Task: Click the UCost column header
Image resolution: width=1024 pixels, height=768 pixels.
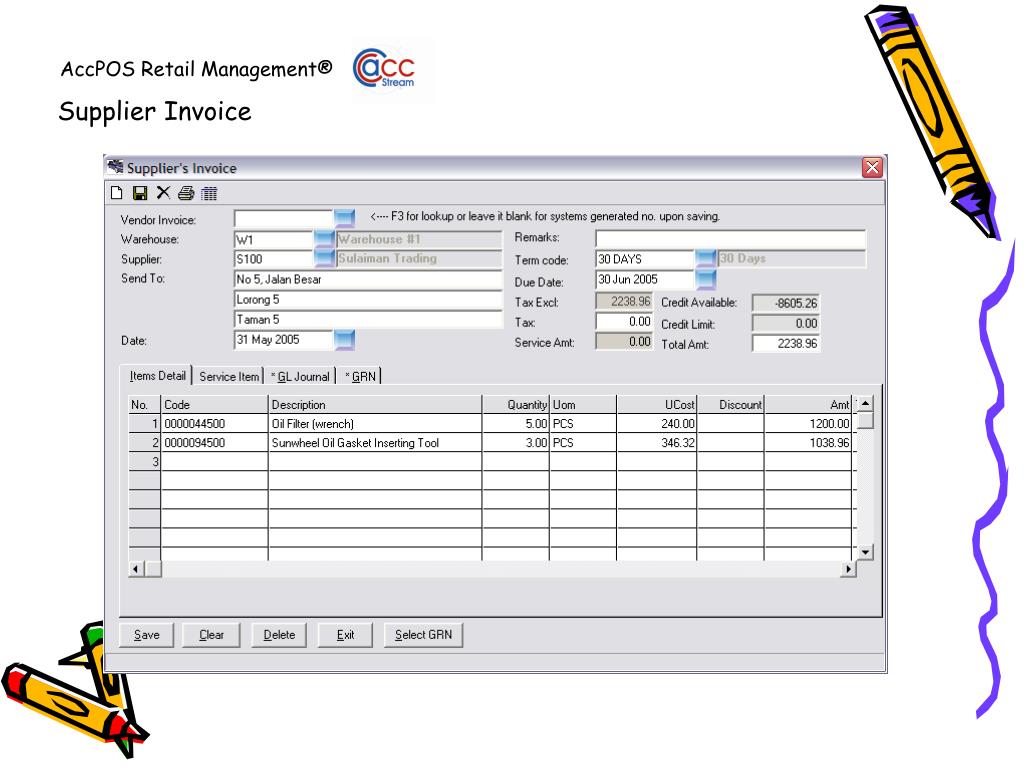Action: pyautogui.click(x=656, y=404)
